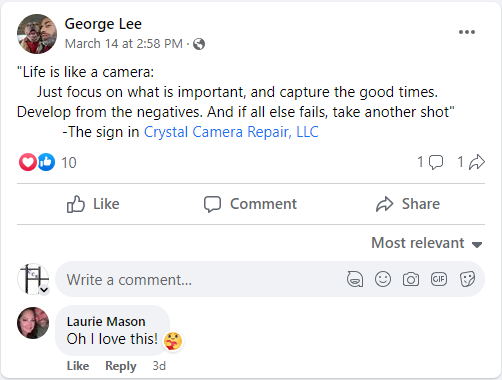The width and height of the screenshot is (502, 380).
Task: Reply to Laurie Mason's comment
Action: pyautogui.click(x=121, y=366)
